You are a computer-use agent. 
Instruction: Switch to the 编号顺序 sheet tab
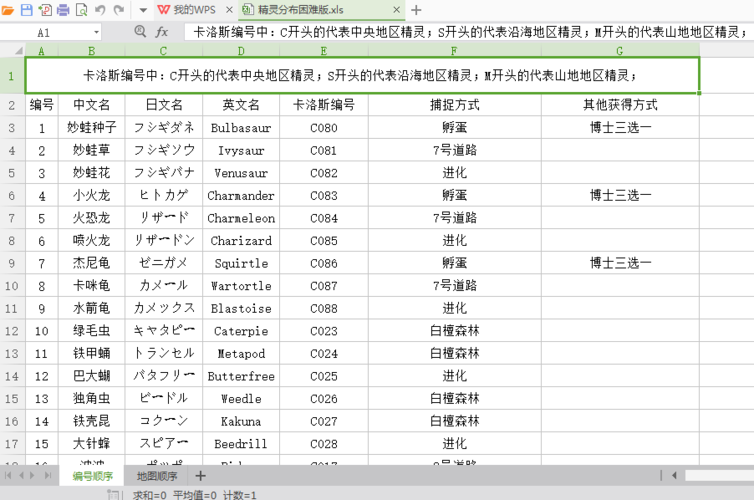click(x=92, y=476)
